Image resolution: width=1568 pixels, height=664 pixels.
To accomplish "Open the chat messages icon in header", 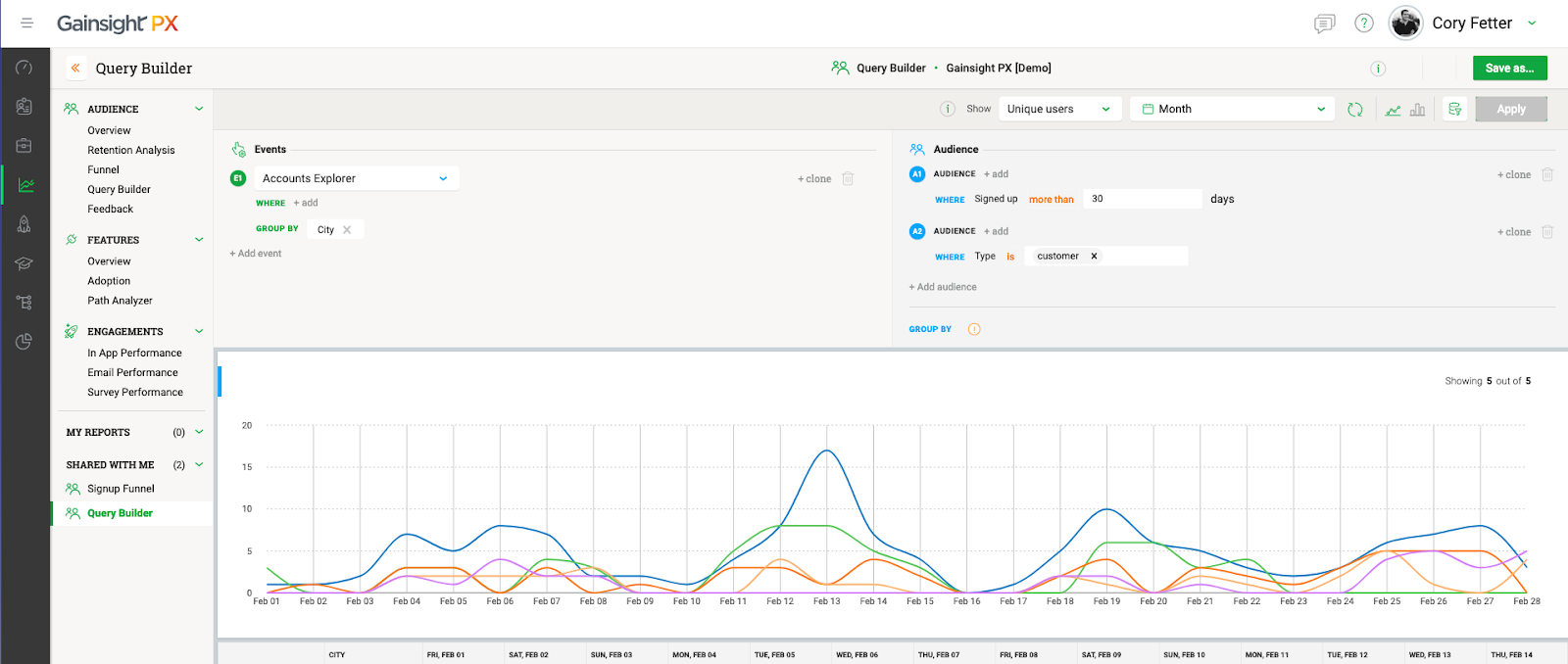I will pos(1324,24).
